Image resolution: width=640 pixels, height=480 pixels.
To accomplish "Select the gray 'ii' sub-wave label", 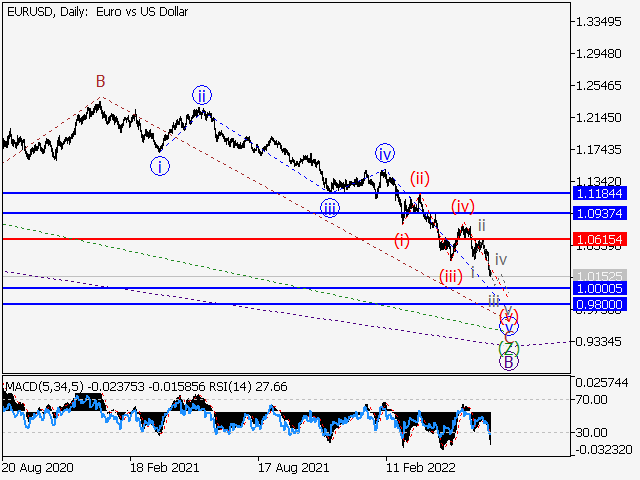I will [482, 225].
